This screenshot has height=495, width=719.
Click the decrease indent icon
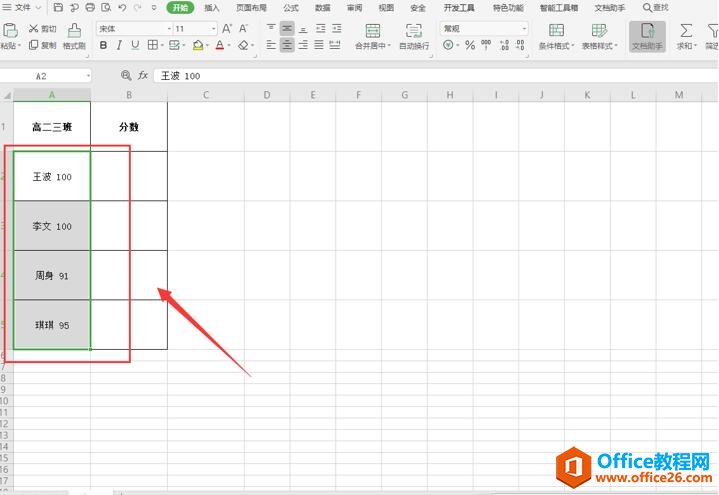pos(321,28)
